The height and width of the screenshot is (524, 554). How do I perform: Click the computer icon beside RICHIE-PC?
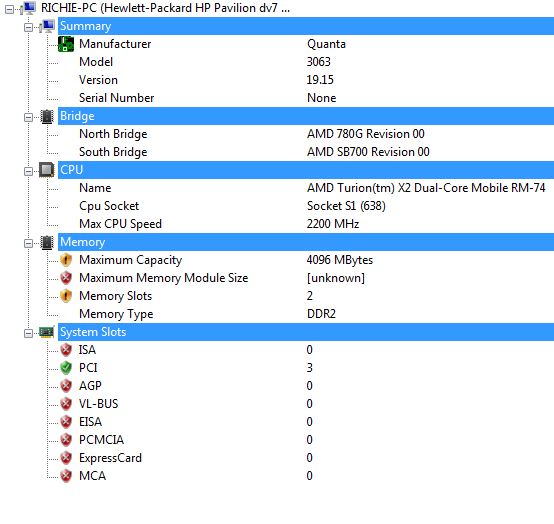(28, 8)
